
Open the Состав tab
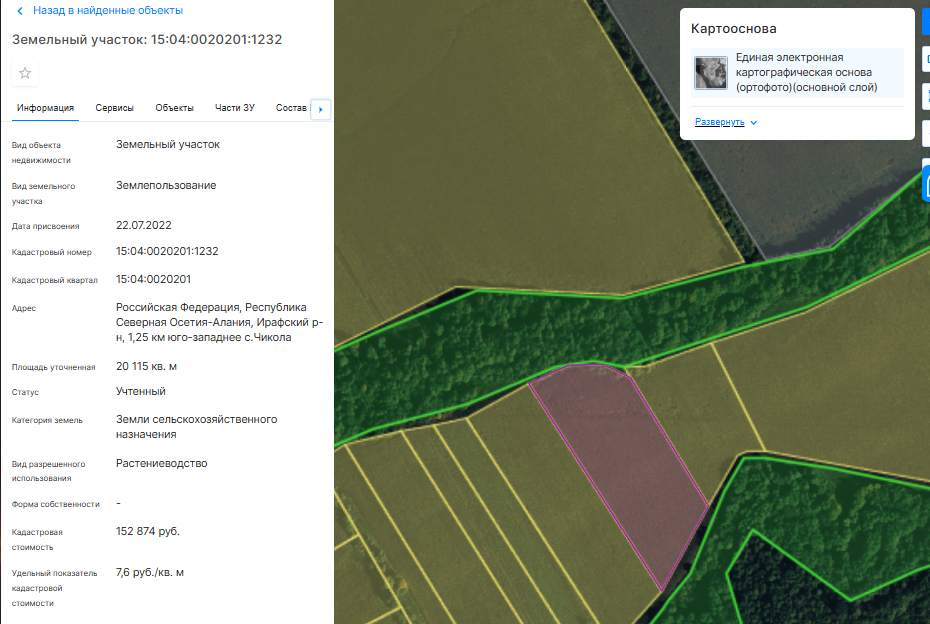(x=291, y=108)
